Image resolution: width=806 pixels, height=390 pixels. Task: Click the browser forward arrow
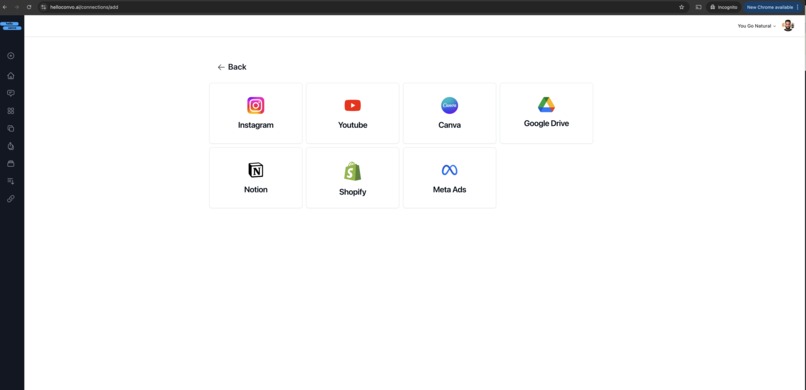pos(17,7)
